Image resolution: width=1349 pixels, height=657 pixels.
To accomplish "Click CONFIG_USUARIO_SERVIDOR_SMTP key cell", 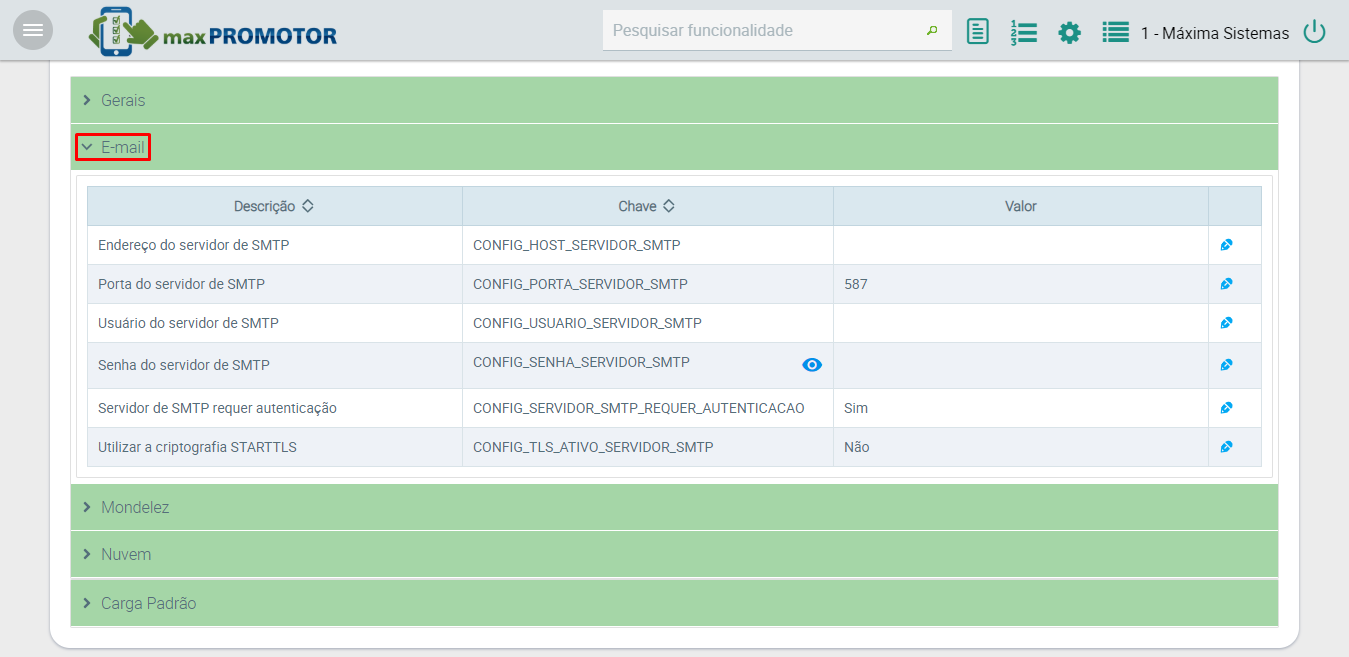I will (x=648, y=323).
